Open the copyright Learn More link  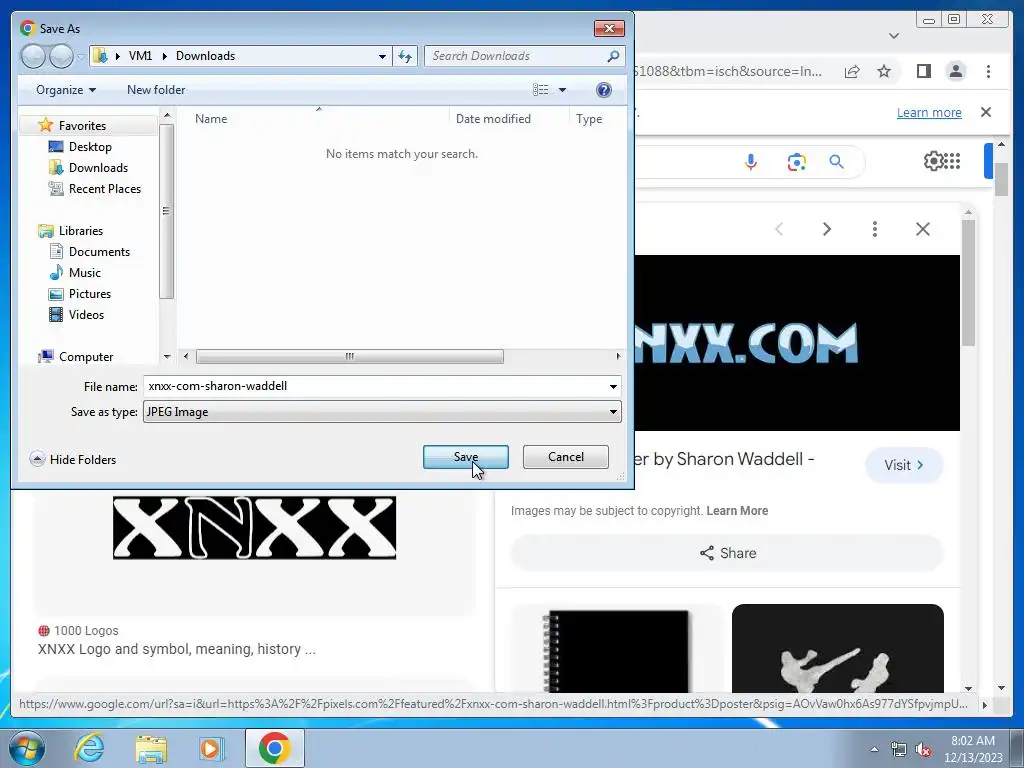[x=737, y=511]
